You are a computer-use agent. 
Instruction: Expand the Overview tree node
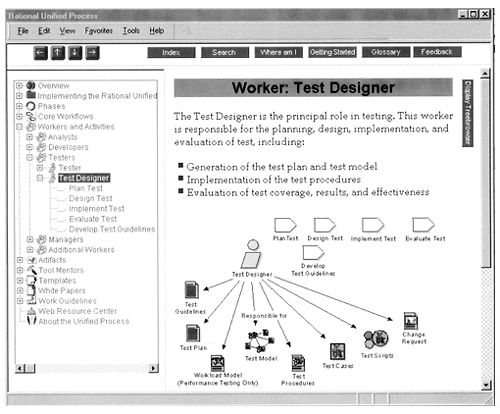click(19, 86)
